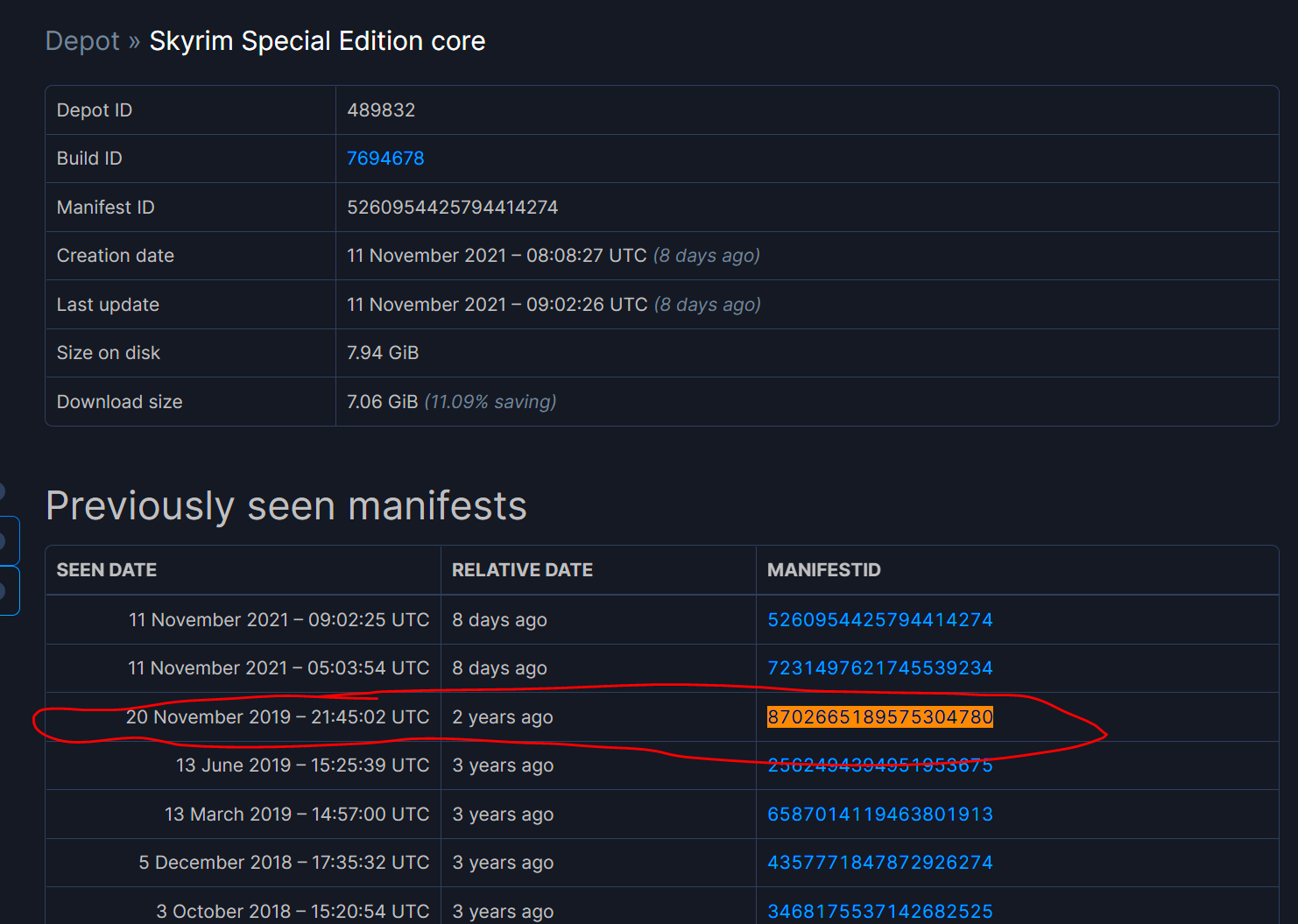Click '8 days ago' in the 05:03:54 UTC row
Screen dimensions: 1298x924
tap(499, 668)
